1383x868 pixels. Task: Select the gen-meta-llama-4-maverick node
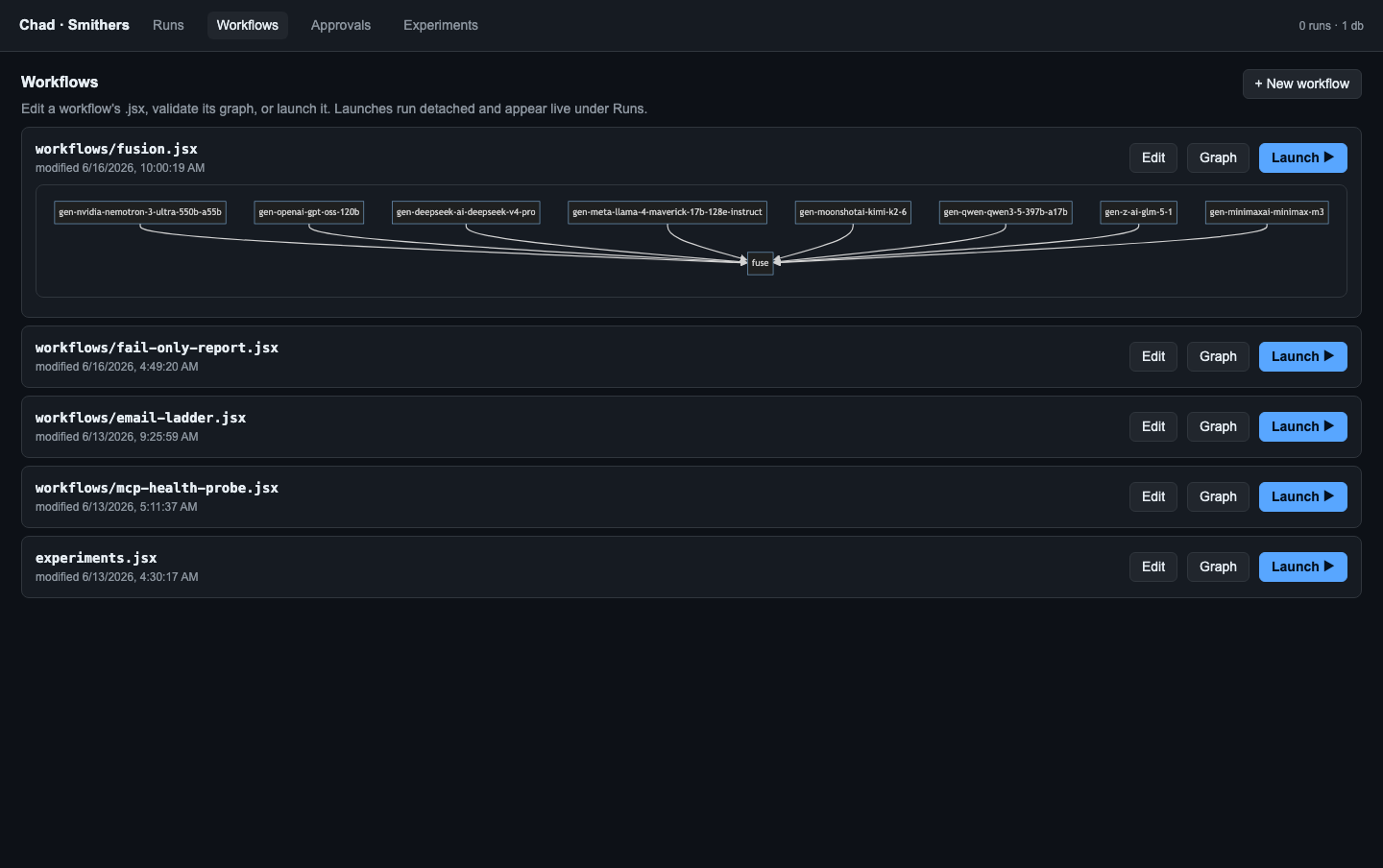point(667,212)
